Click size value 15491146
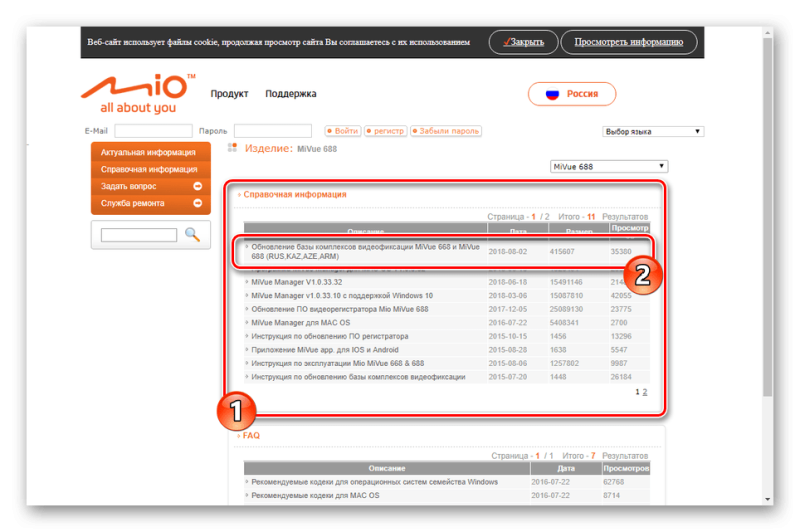This screenshot has height=532, width=800. click(566, 282)
